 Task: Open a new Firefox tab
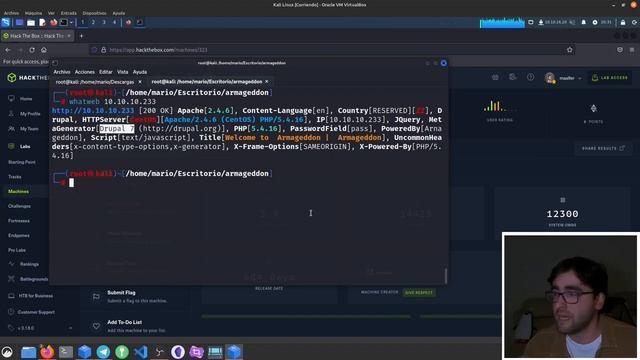[x=81, y=36]
